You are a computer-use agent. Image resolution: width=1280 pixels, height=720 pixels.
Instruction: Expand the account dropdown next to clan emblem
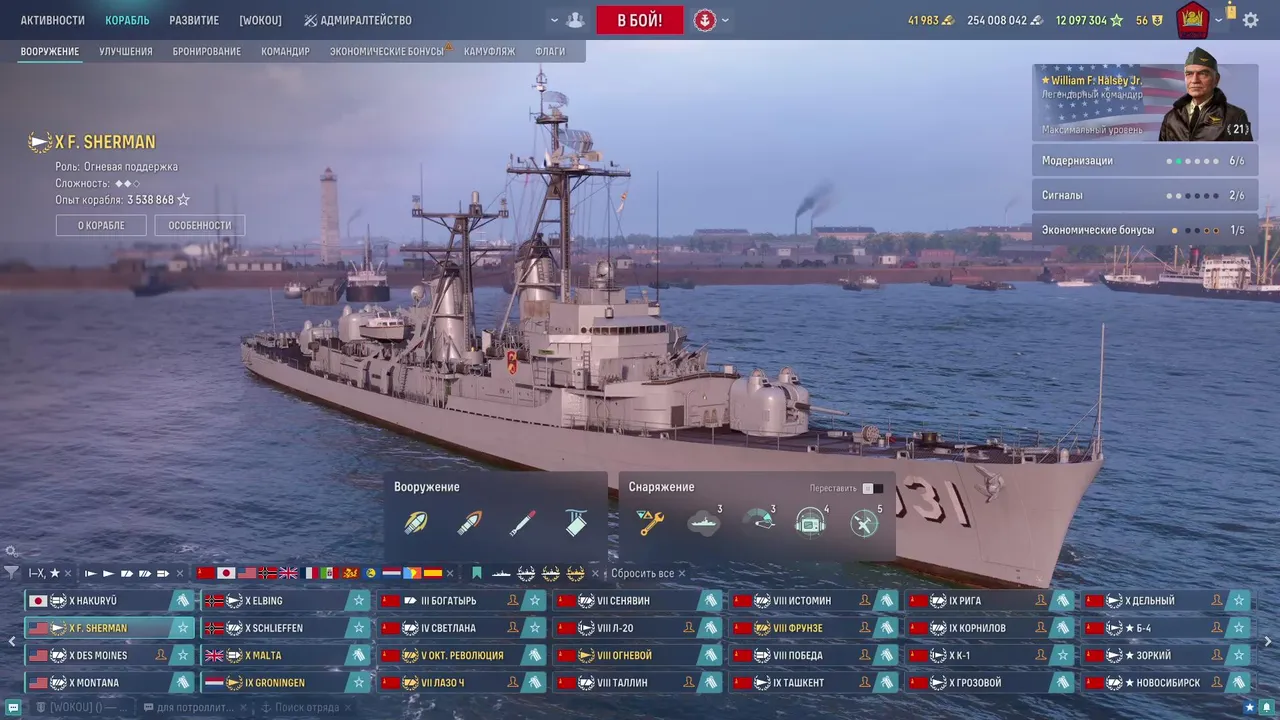pos(1218,20)
